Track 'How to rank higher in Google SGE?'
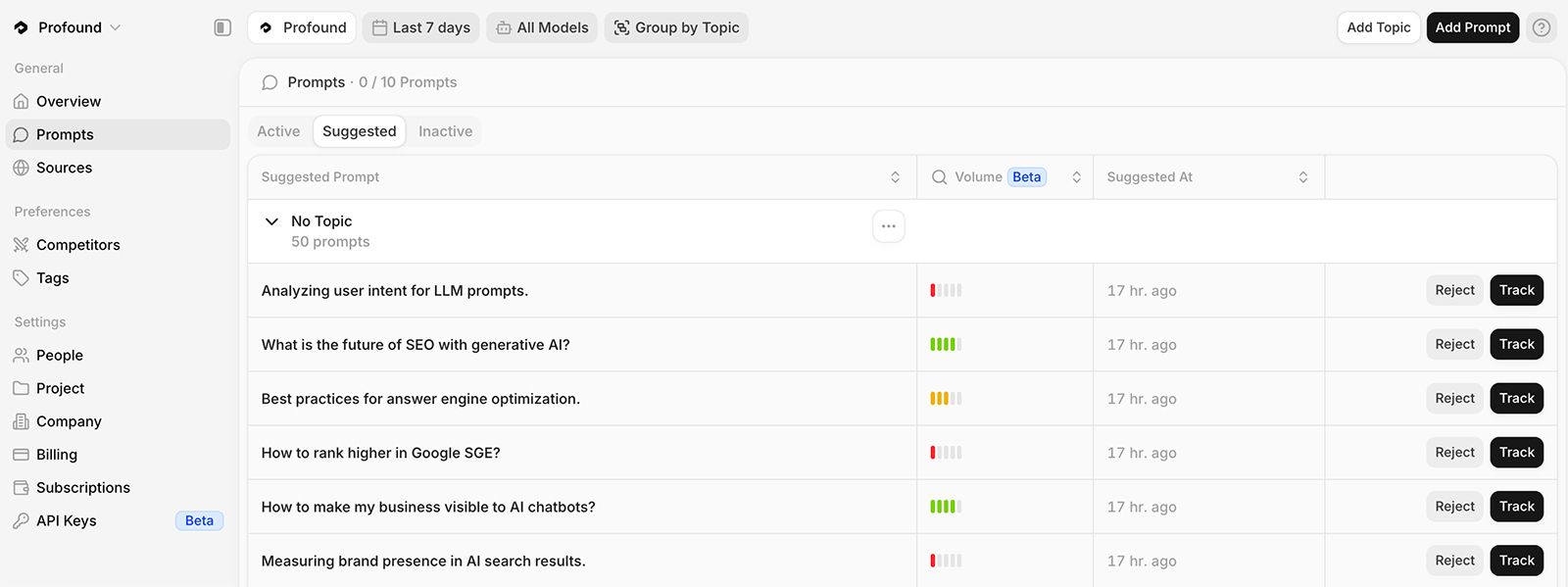The height and width of the screenshot is (587, 1568). click(1516, 452)
